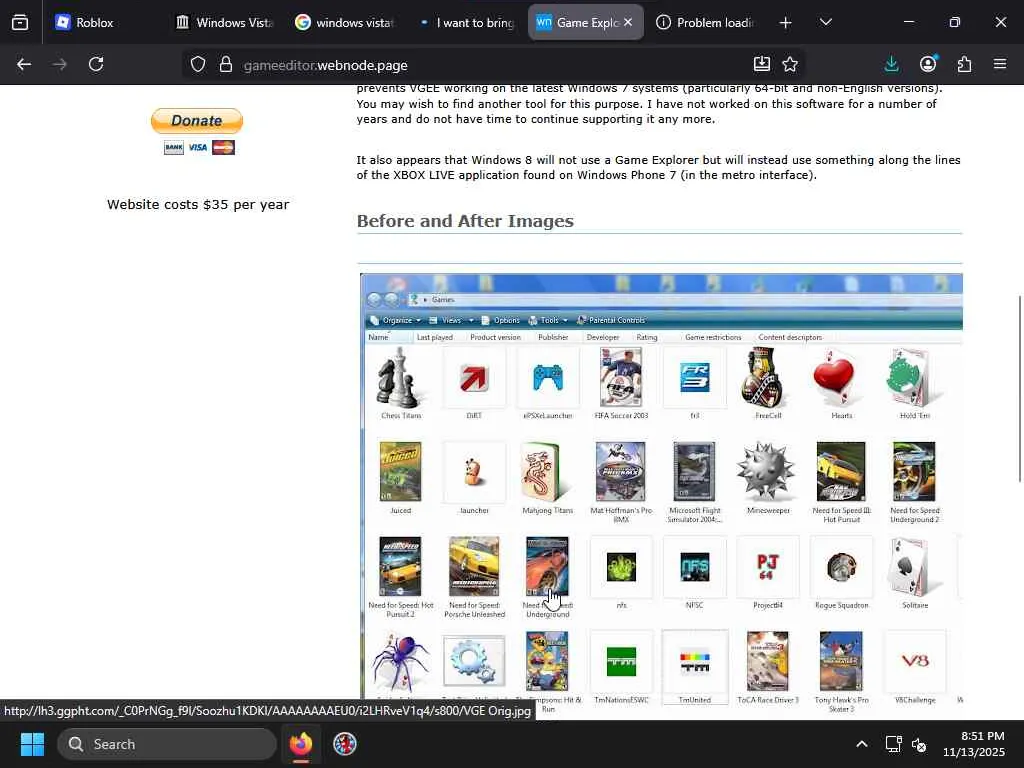
Task: Click 'Website costs $35 per year' text
Action: pos(198,204)
